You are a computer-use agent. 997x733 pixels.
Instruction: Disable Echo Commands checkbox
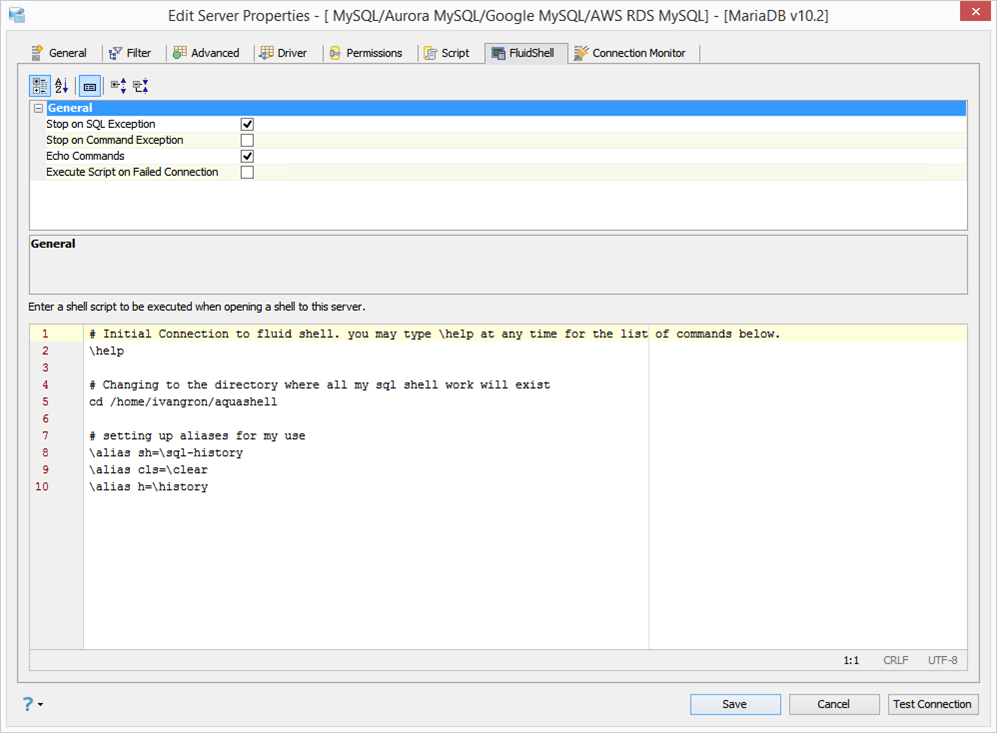click(247, 156)
